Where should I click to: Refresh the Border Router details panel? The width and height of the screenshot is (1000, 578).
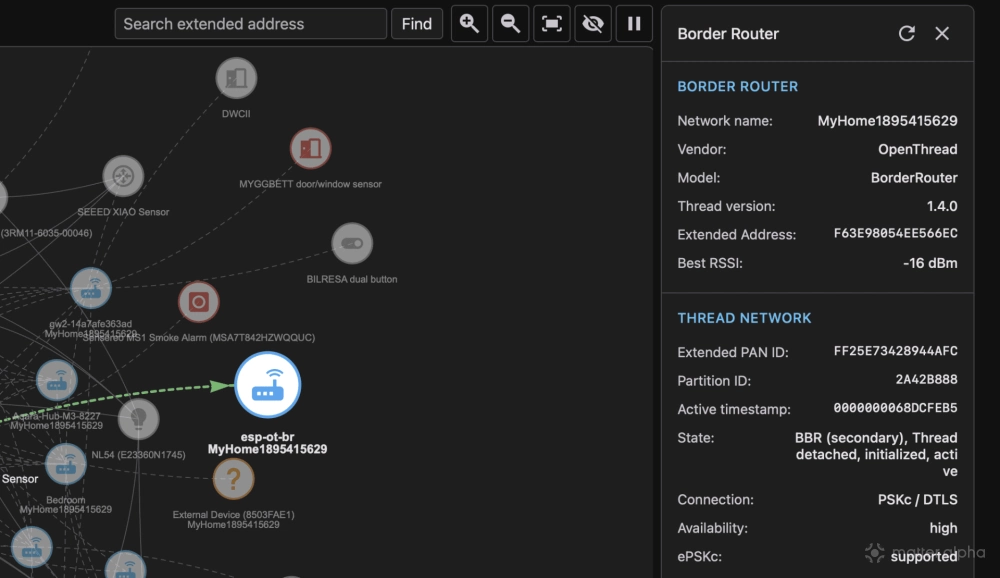[x=906, y=33]
